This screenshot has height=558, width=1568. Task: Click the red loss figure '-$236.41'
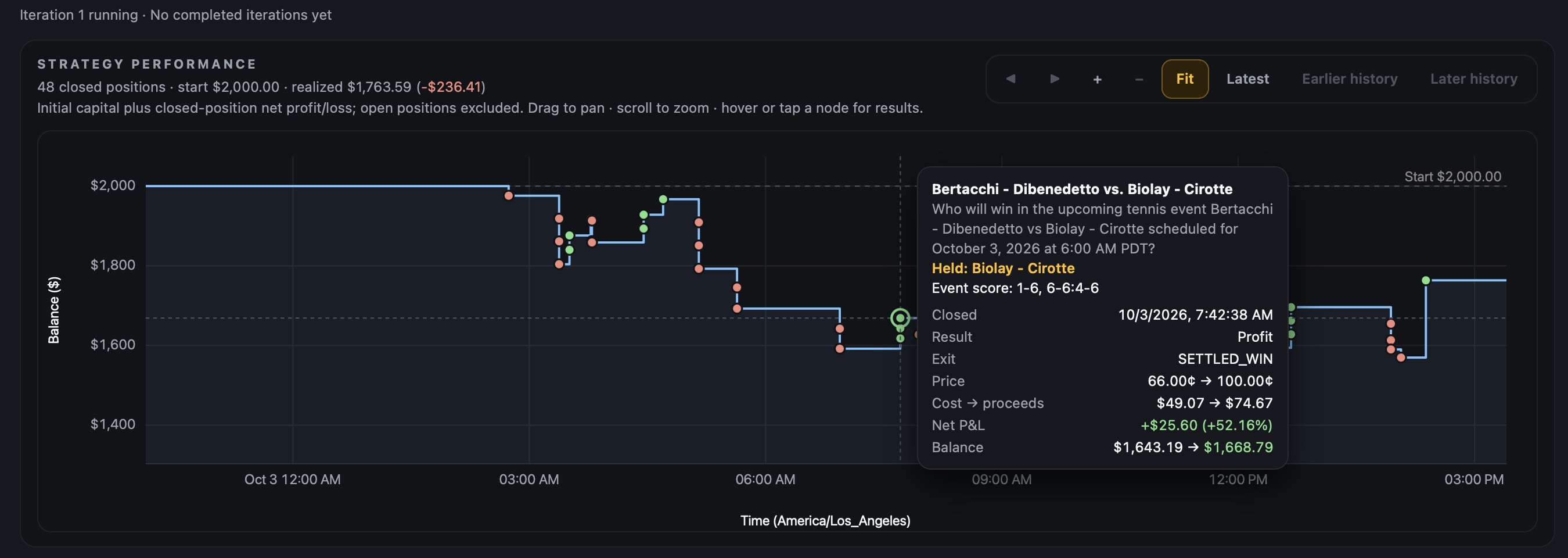[451, 87]
